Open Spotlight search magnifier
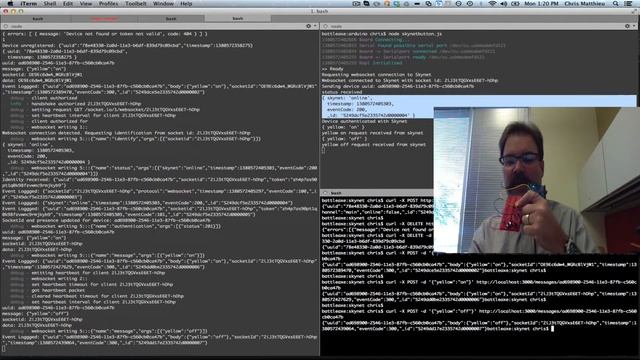 tap(616, 4)
